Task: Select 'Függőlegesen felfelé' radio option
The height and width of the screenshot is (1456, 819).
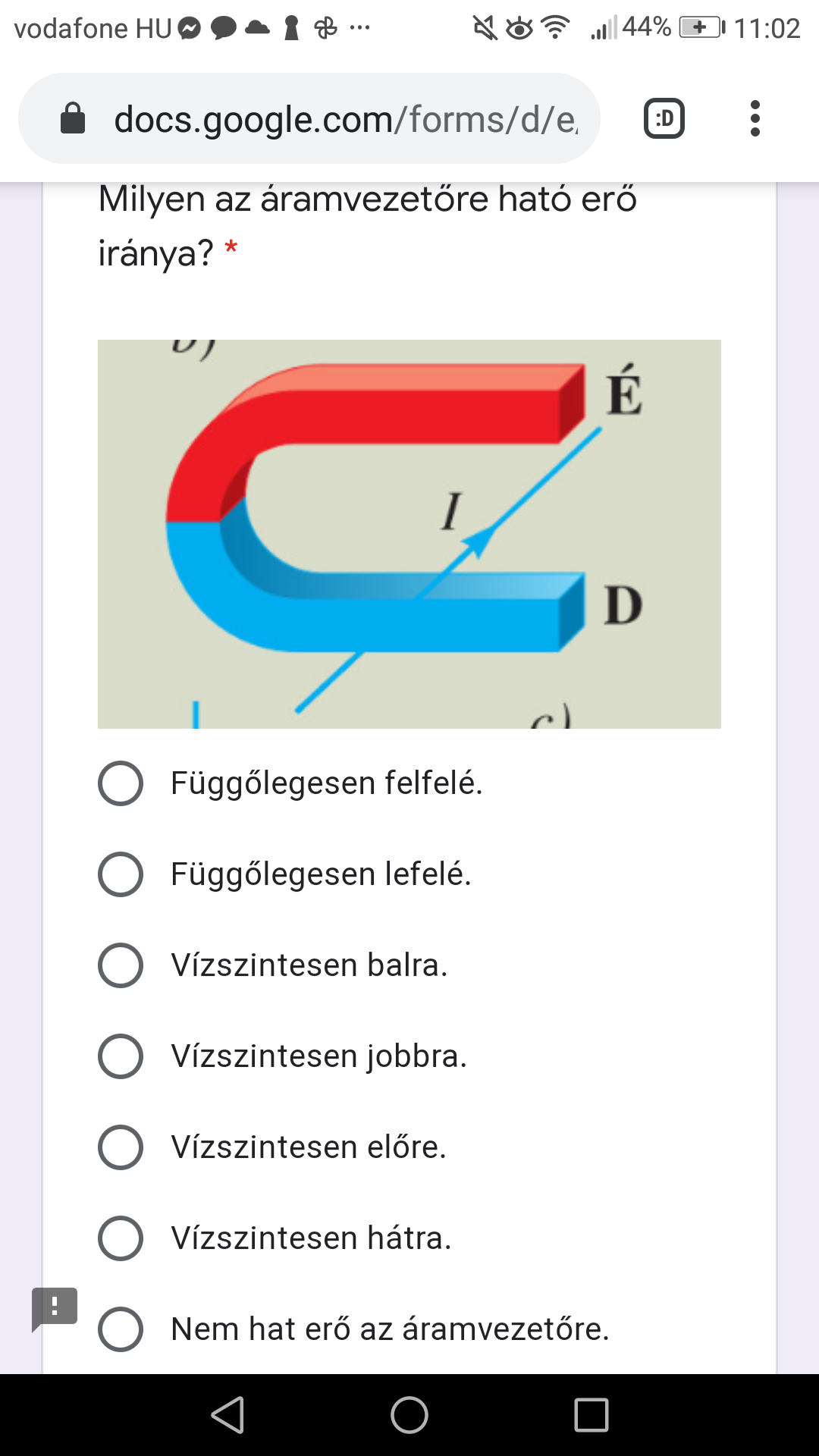Action: 121,783
